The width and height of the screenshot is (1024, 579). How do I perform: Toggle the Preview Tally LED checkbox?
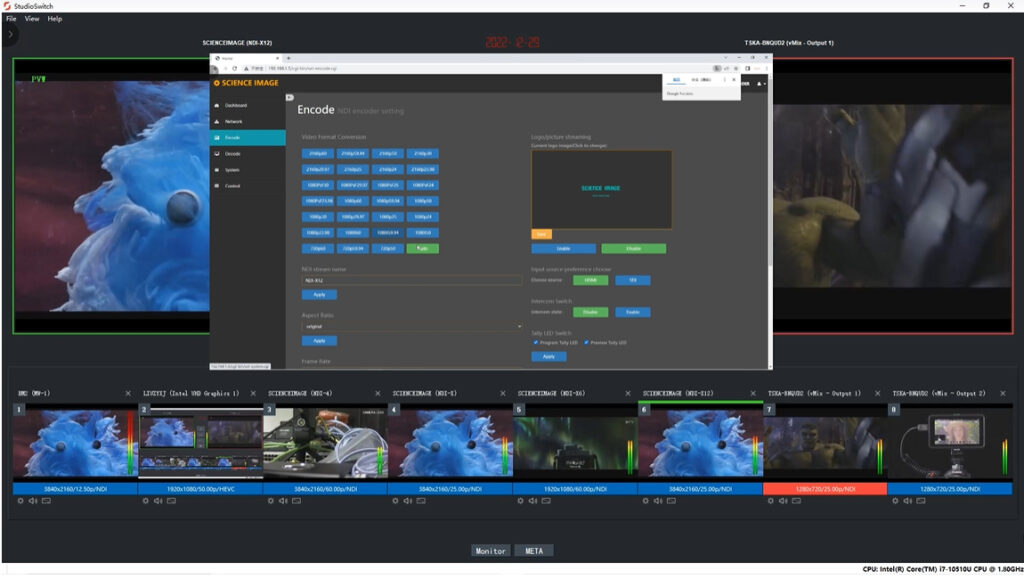point(586,343)
